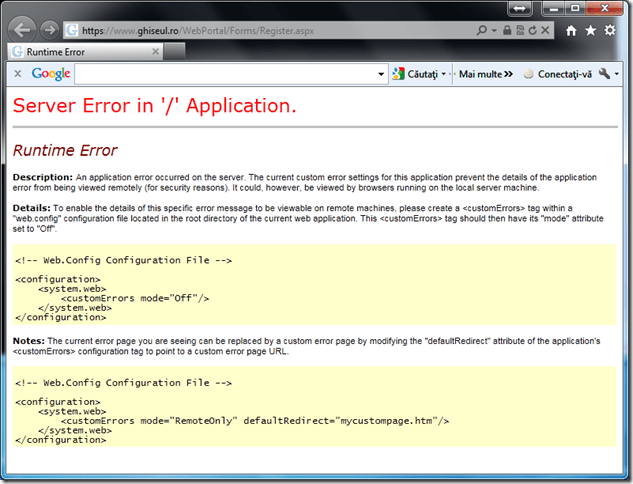The image size is (633, 484).
Task: Click the browser Back arrow button
Action: click(x=22, y=30)
